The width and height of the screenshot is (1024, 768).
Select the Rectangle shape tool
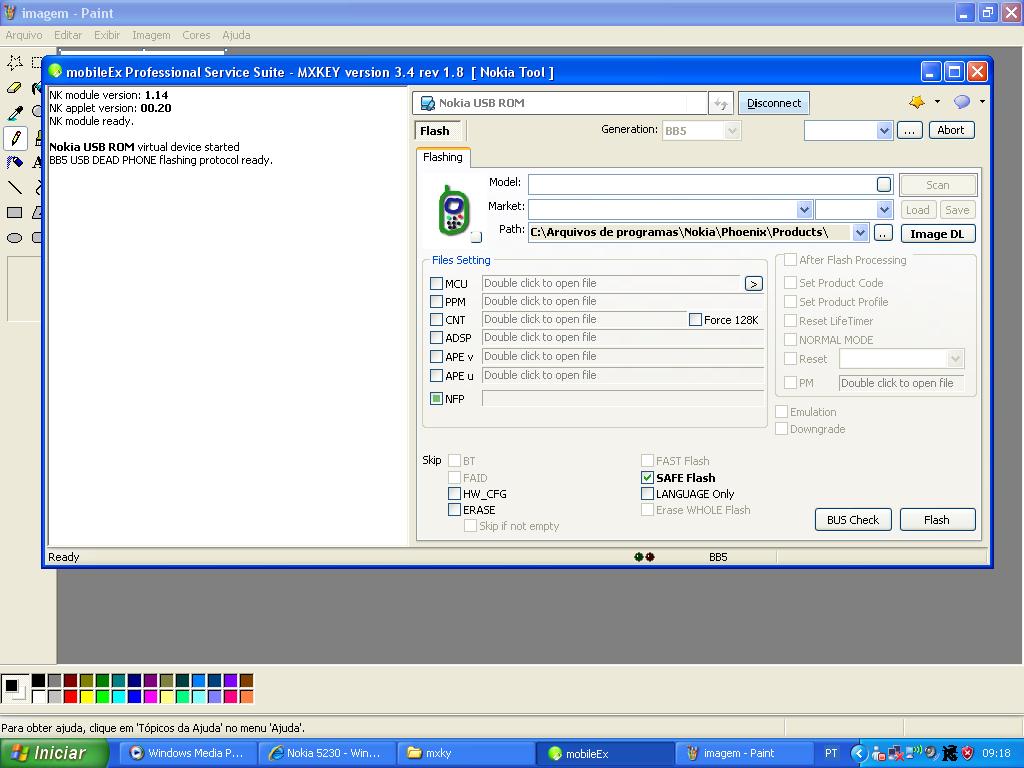[15, 212]
